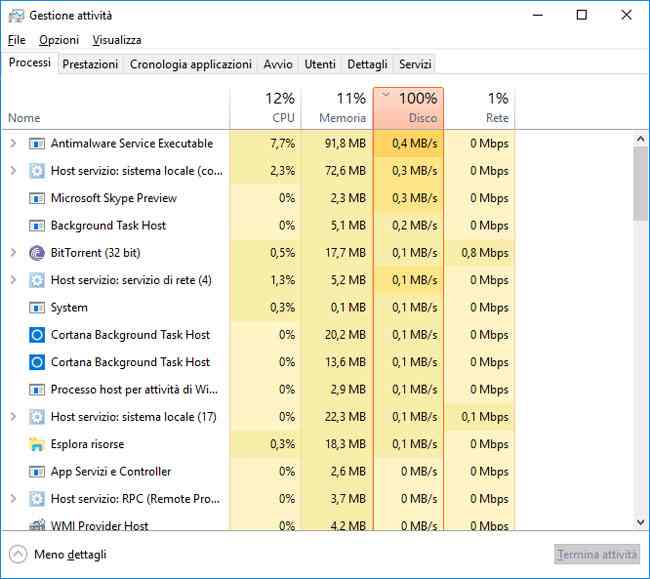
Task: Select the Background Task Host name
Action: 108,225
